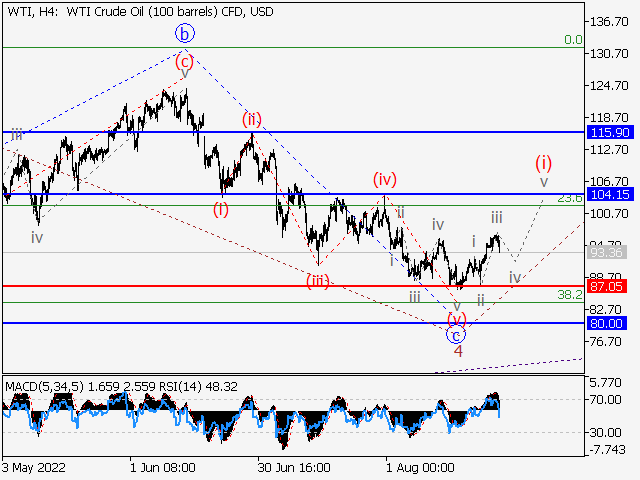Click the 118.70 price axis label

[x=609, y=118]
